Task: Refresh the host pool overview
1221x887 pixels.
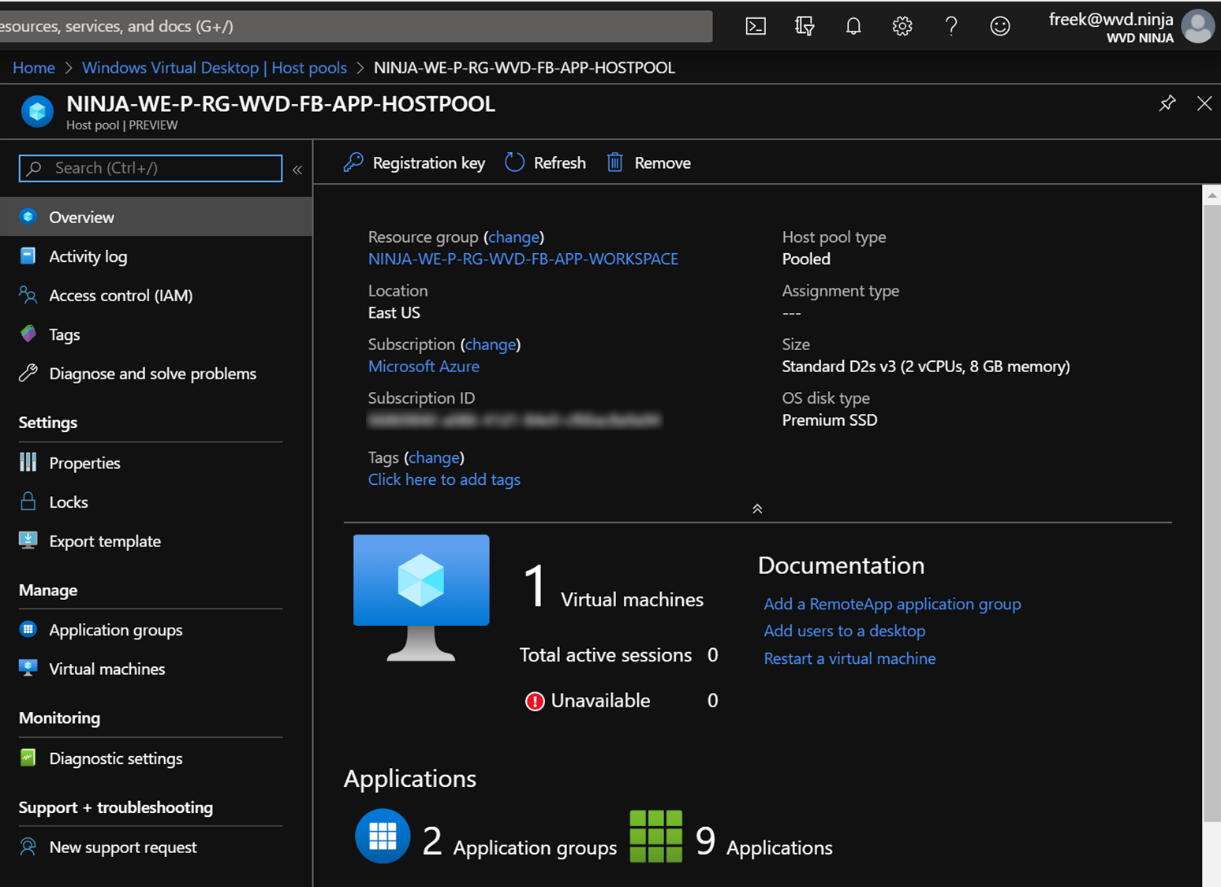Action: click(545, 163)
